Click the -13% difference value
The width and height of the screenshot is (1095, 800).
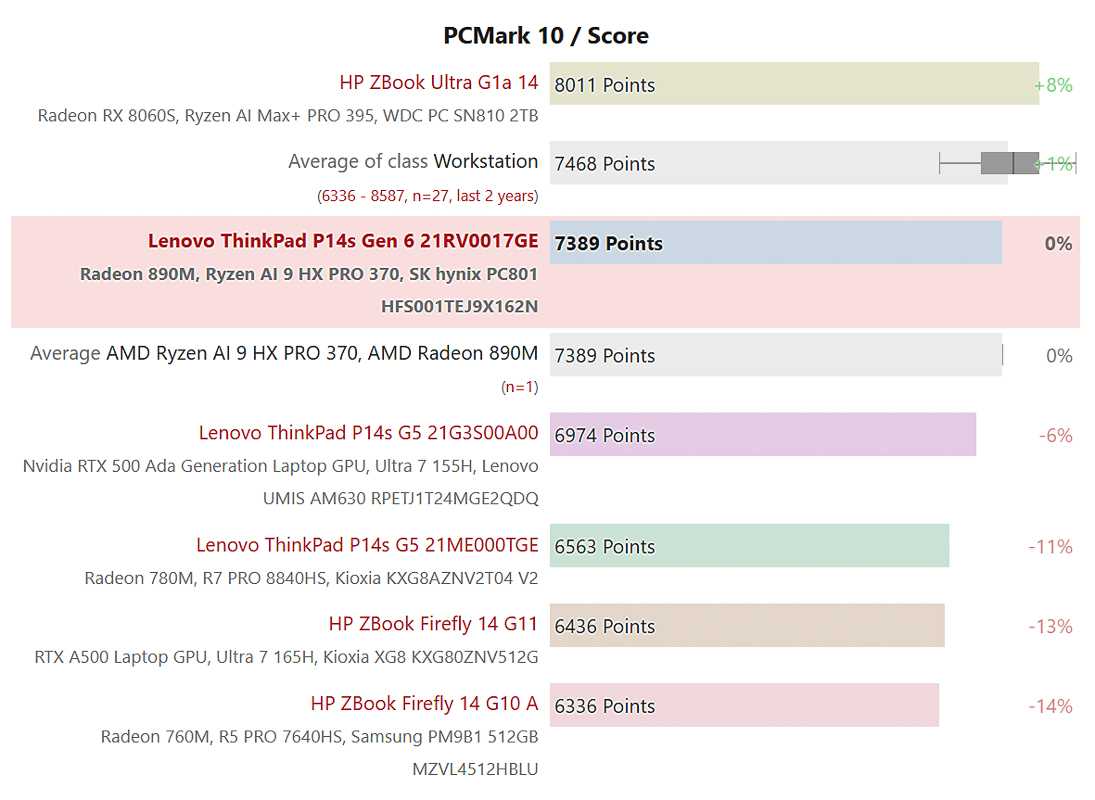(1050, 626)
